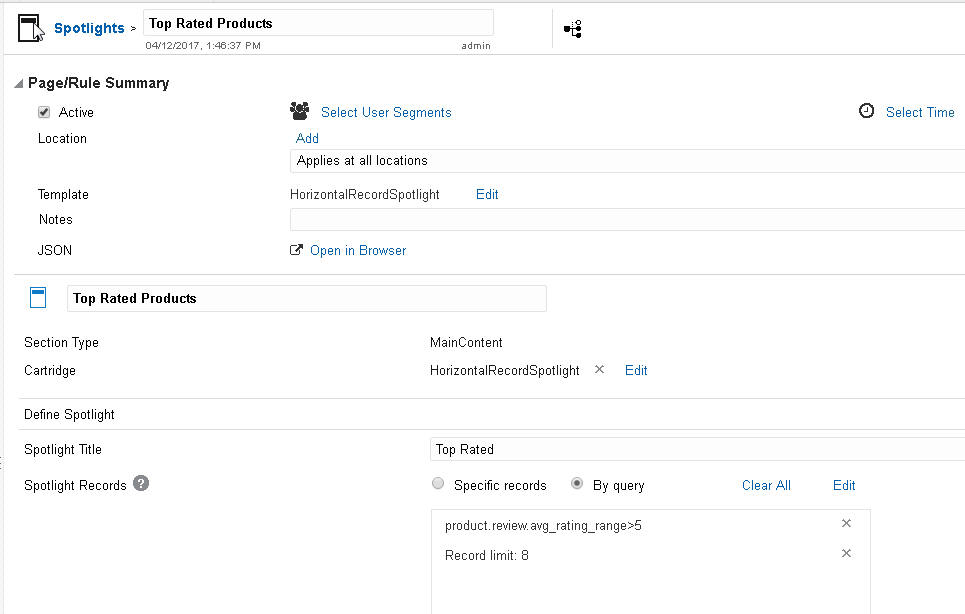Select the Specific records radio button
This screenshot has height=614, width=965.
(438, 484)
